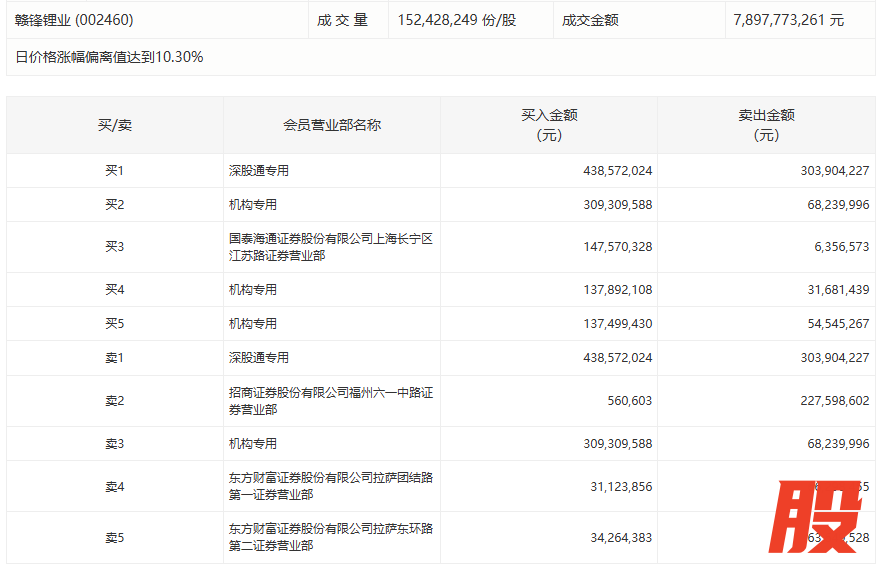Select the 成交金额 label cell
The image size is (882, 572).
pos(590,20)
